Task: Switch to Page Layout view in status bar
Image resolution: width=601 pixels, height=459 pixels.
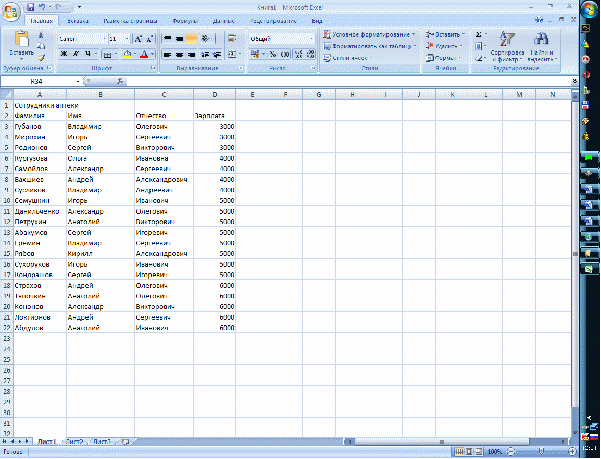Action: point(469,452)
